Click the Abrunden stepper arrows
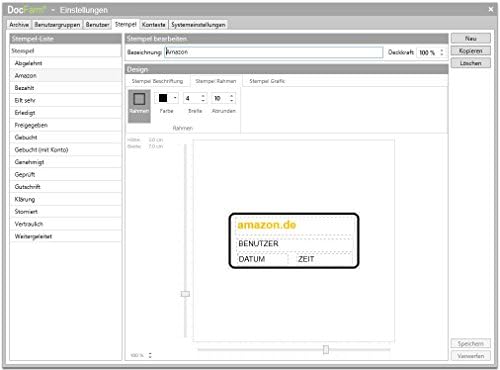This screenshot has height=370, width=500. point(232,98)
